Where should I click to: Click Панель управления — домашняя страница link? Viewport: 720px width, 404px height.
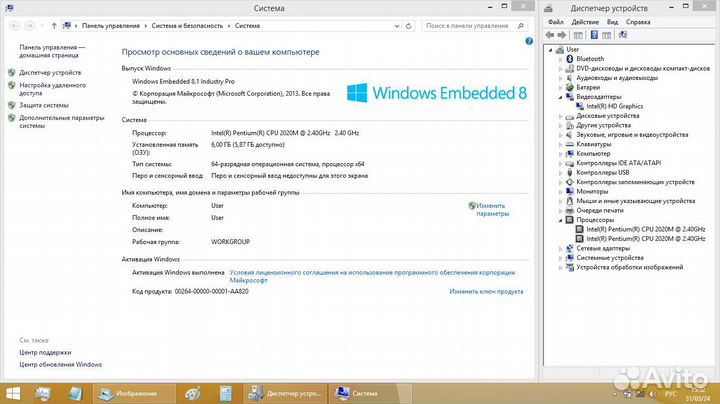[52, 51]
